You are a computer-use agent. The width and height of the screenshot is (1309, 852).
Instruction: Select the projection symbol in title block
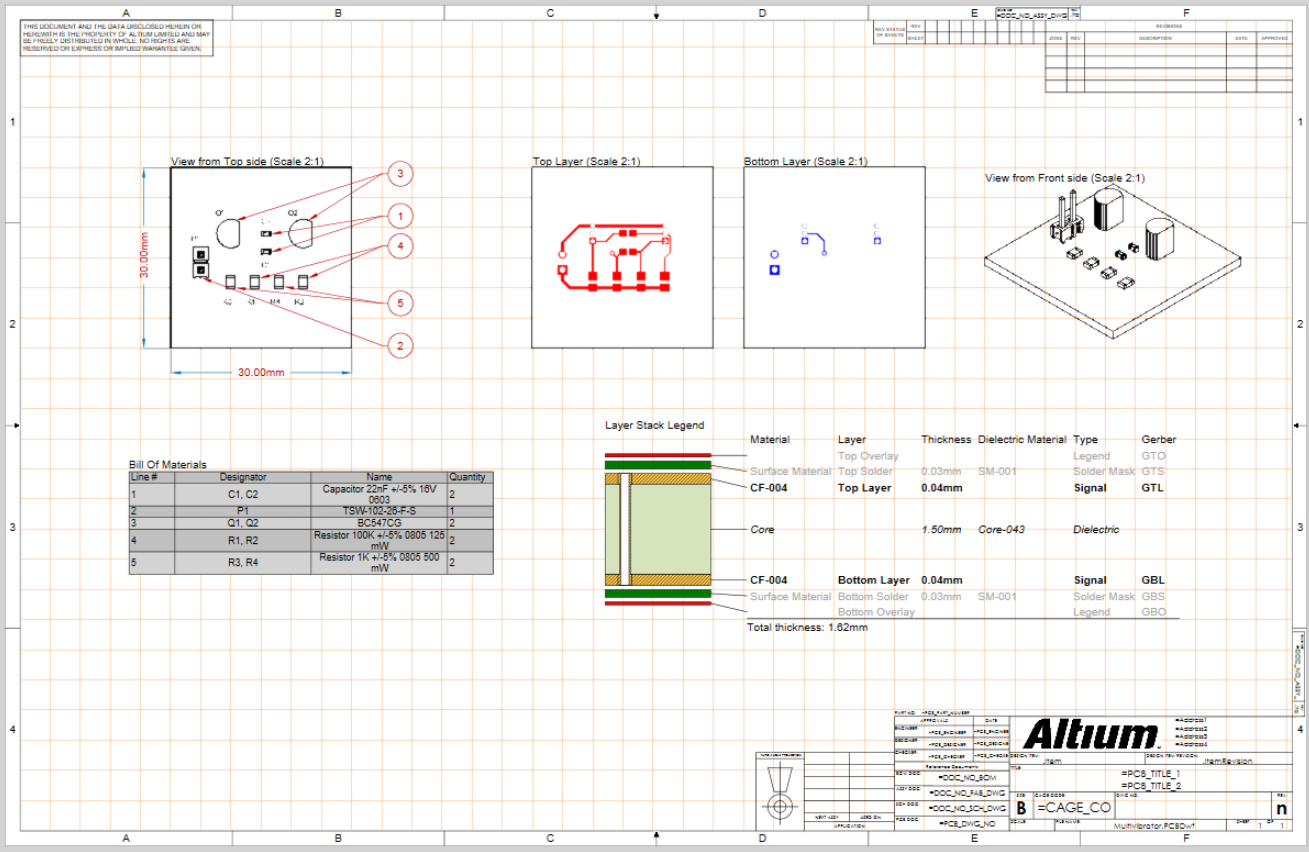pos(778,792)
